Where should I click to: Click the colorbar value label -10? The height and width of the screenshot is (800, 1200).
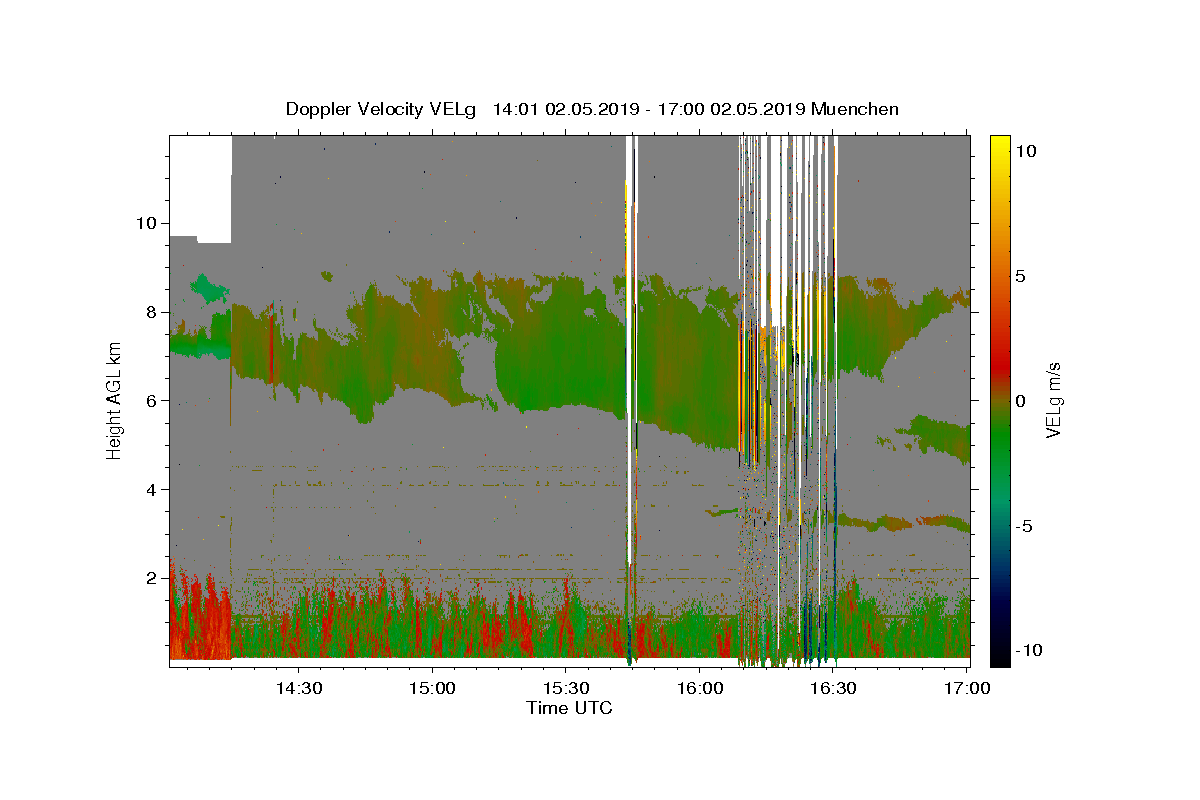click(1028, 650)
